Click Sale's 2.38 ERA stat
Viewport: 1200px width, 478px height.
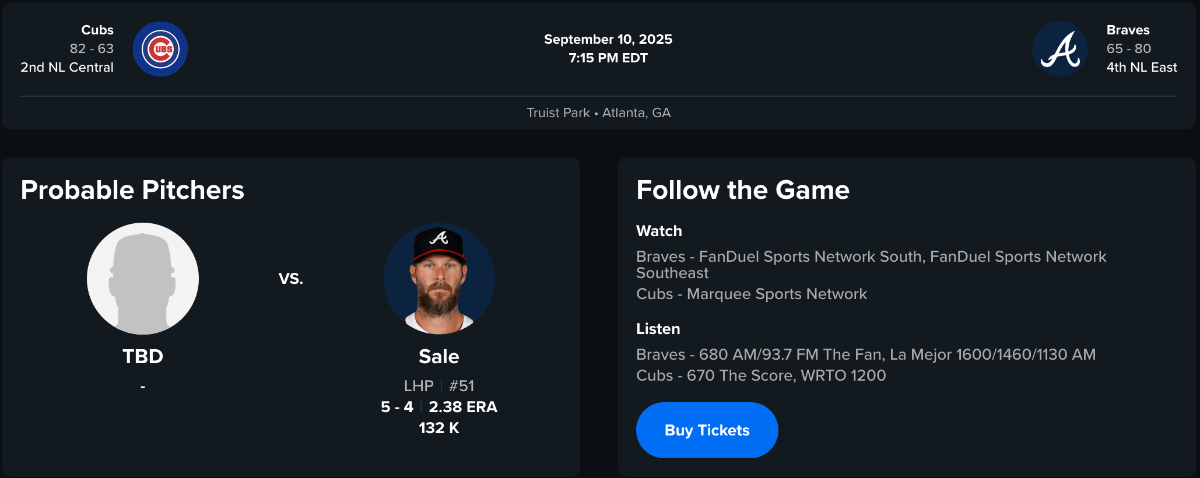(463, 407)
